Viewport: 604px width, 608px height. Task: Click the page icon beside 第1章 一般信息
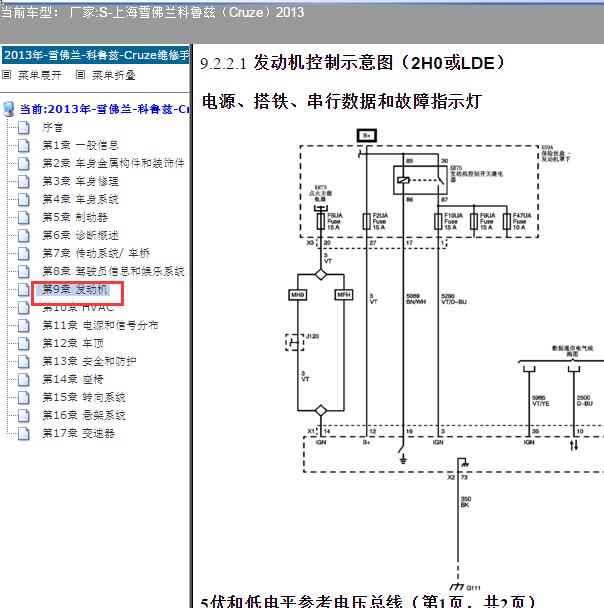(24, 145)
